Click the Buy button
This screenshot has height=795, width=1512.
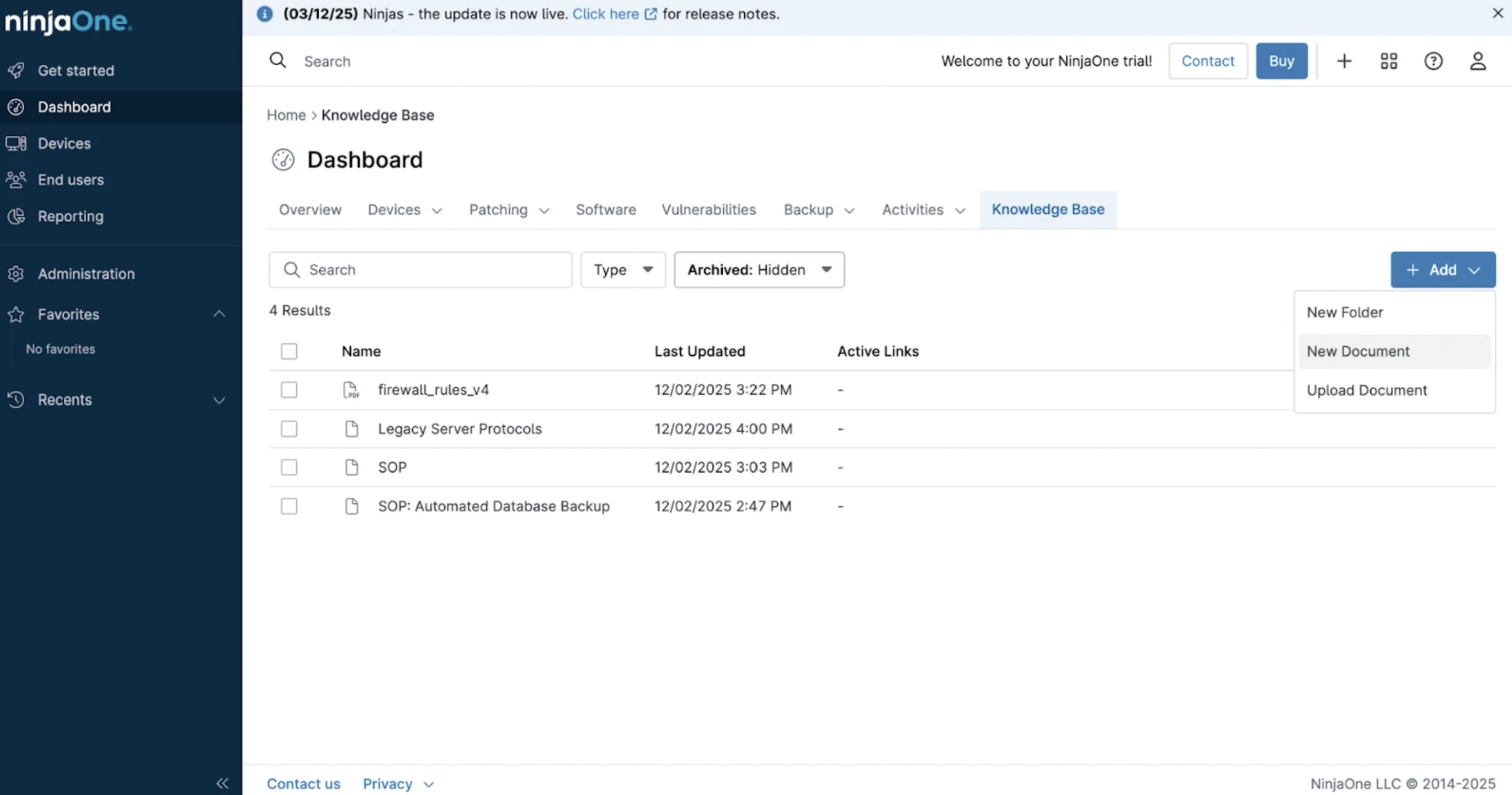1282,61
